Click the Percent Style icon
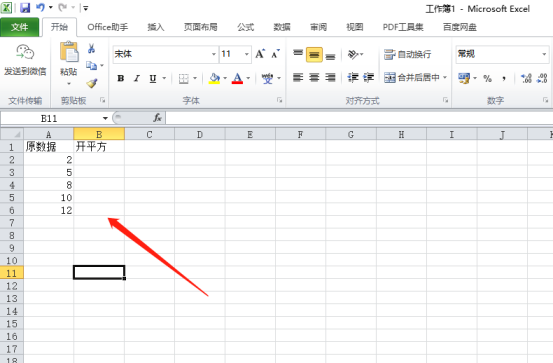553x363 pixels. coord(487,78)
